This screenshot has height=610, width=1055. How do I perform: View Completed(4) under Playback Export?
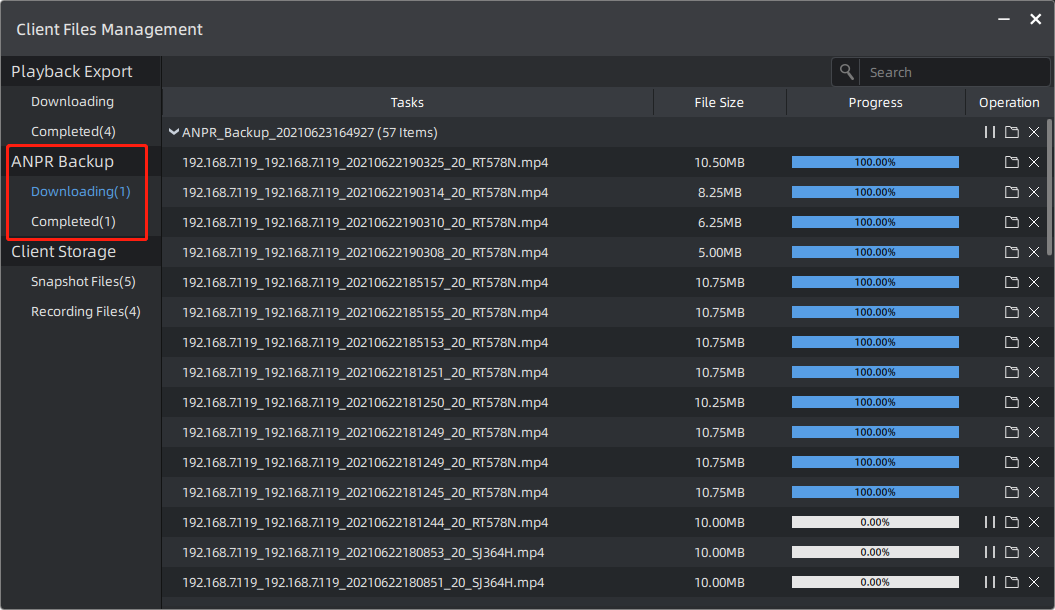tap(73, 131)
